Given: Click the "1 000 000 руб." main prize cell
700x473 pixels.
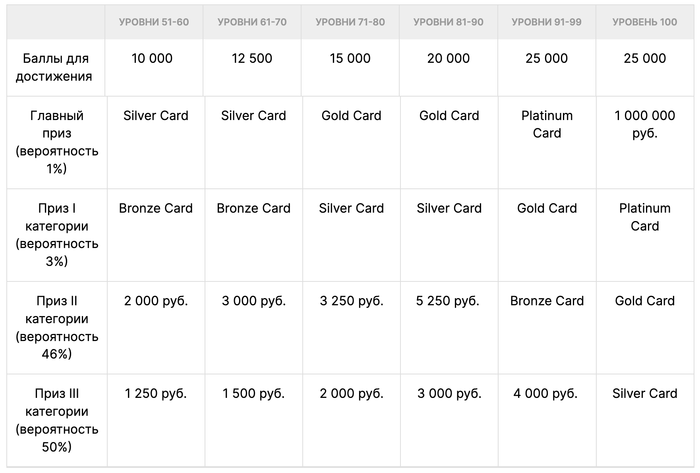Looking at the screenshot, I should coord(644,124).
